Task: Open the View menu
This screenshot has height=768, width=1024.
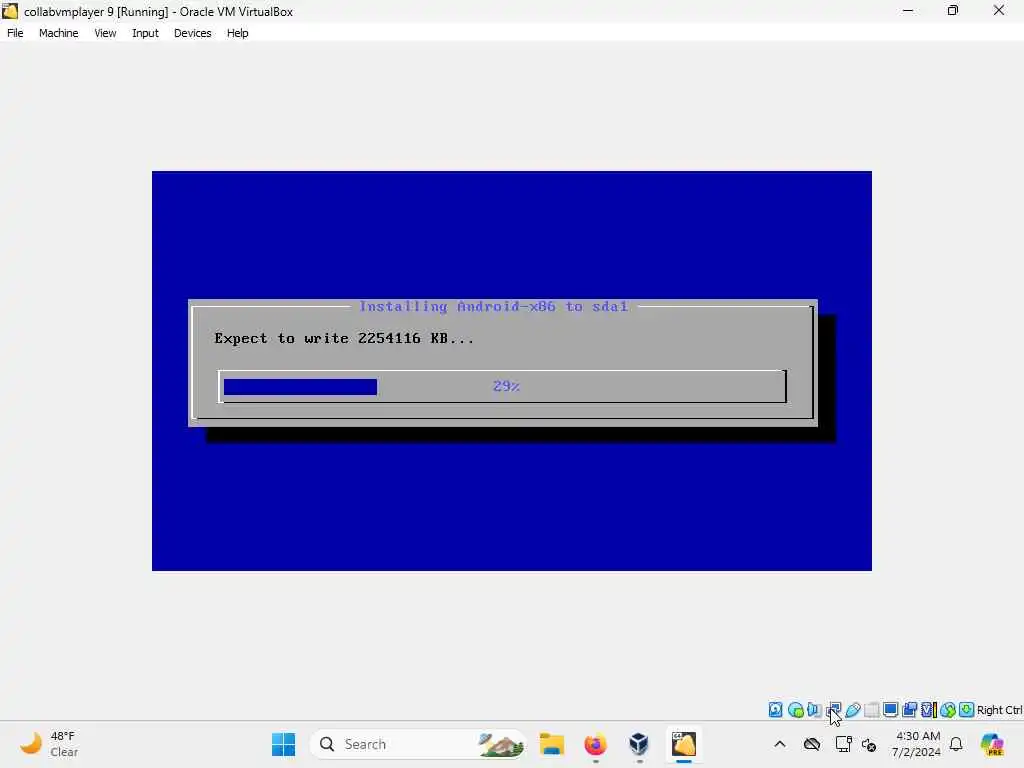Action: click(105, 33)
